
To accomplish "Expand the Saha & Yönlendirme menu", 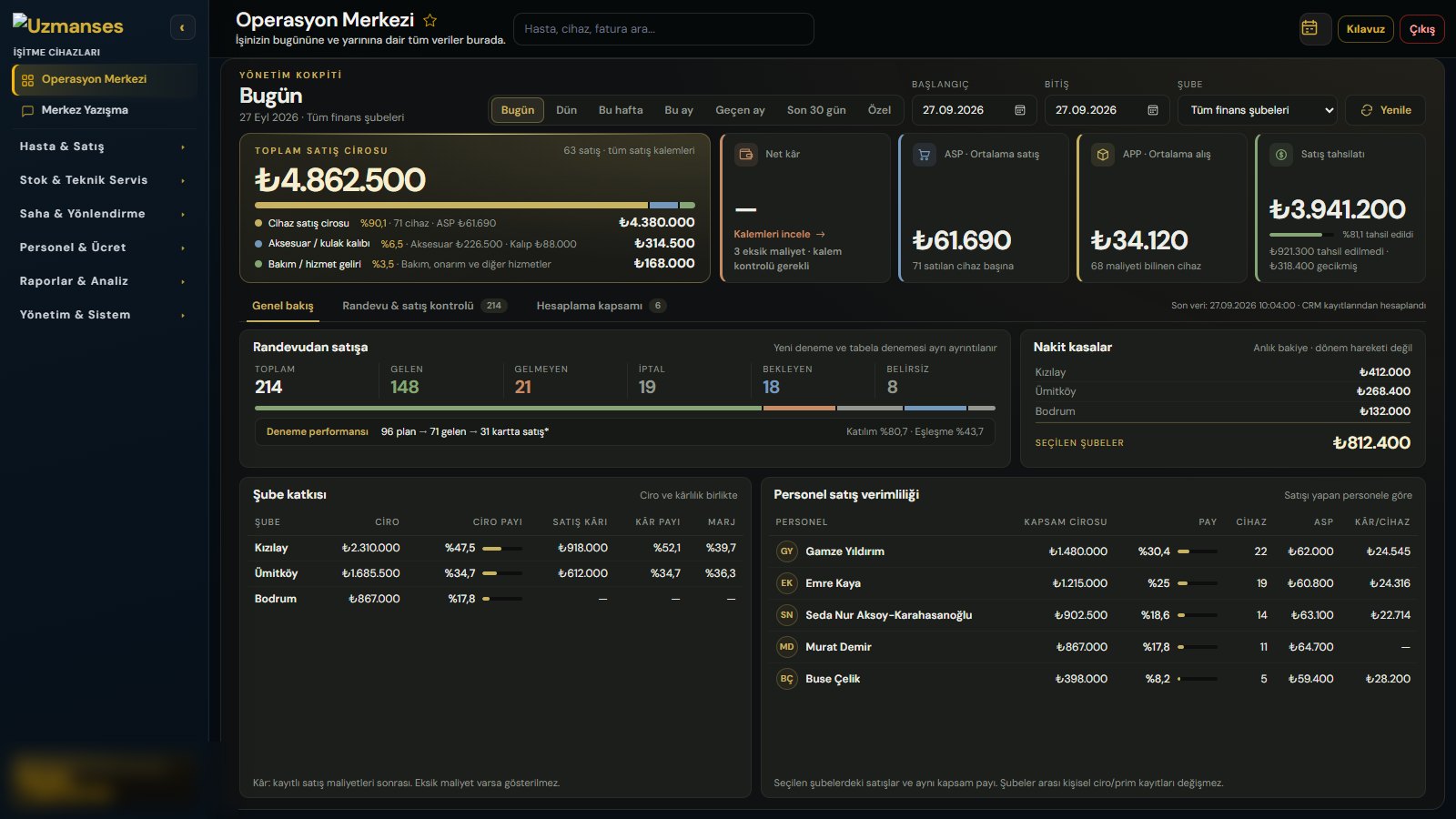I will (103, 214).
